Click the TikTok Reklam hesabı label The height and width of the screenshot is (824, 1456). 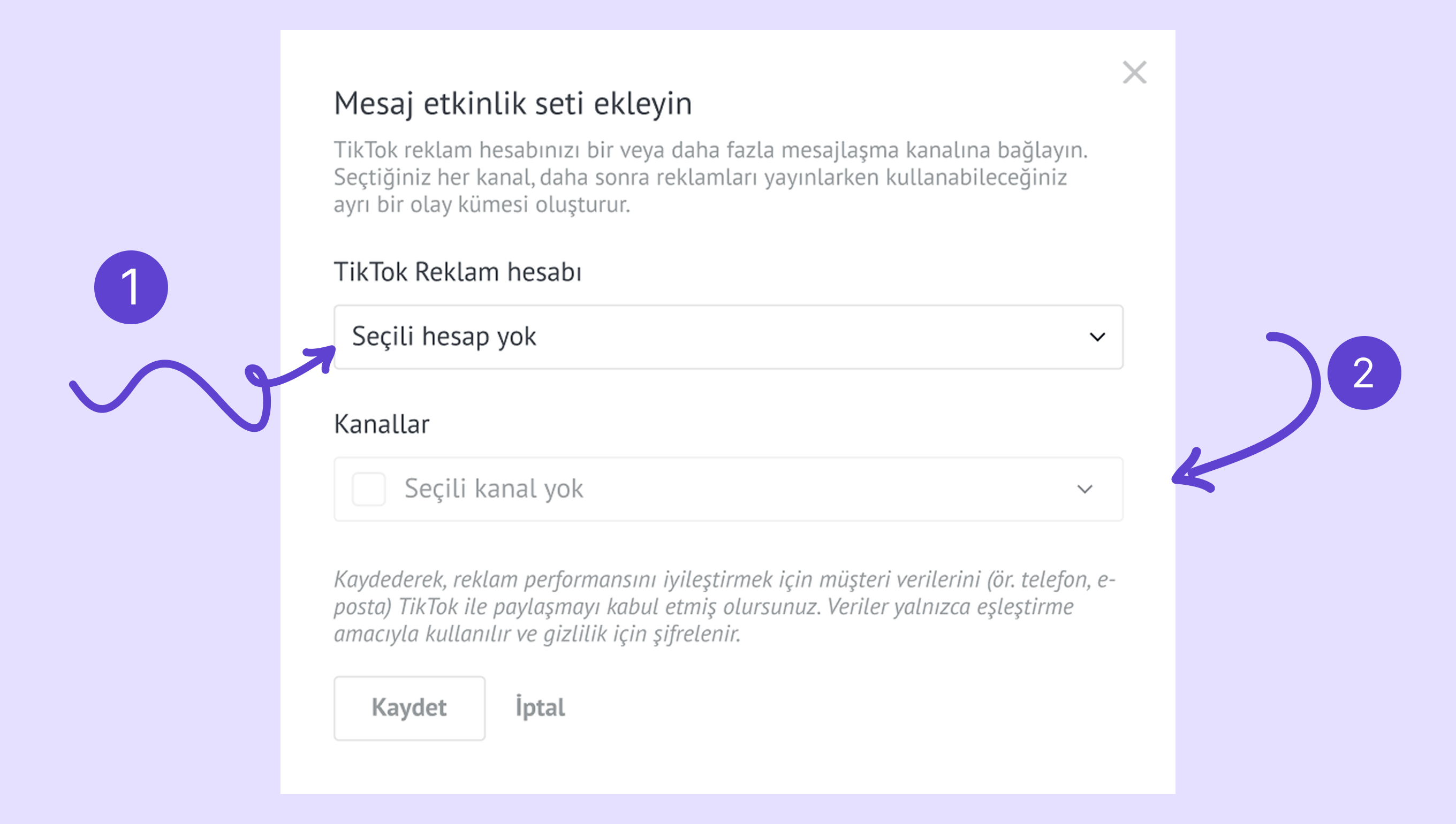457,272
